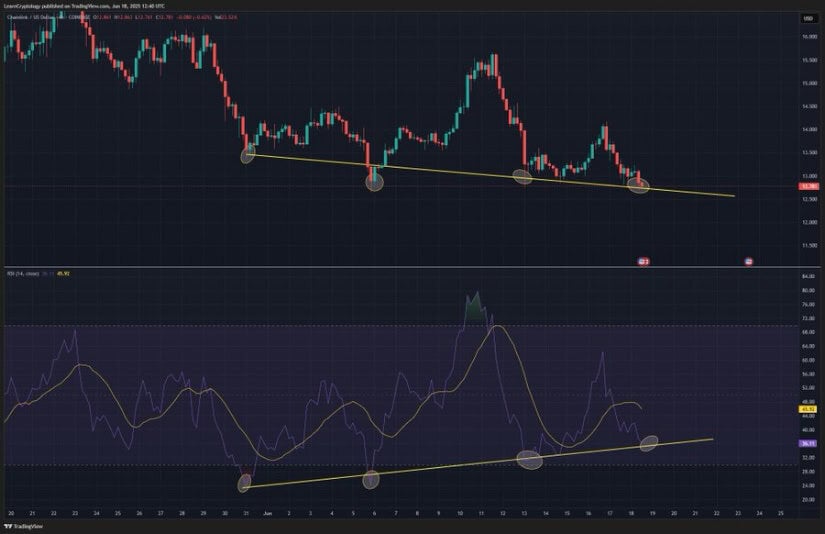Image resolution: width=825 pixels, height=534 pixels.
Task: Click the 76.00 RSI axis label
Action: 809,305
